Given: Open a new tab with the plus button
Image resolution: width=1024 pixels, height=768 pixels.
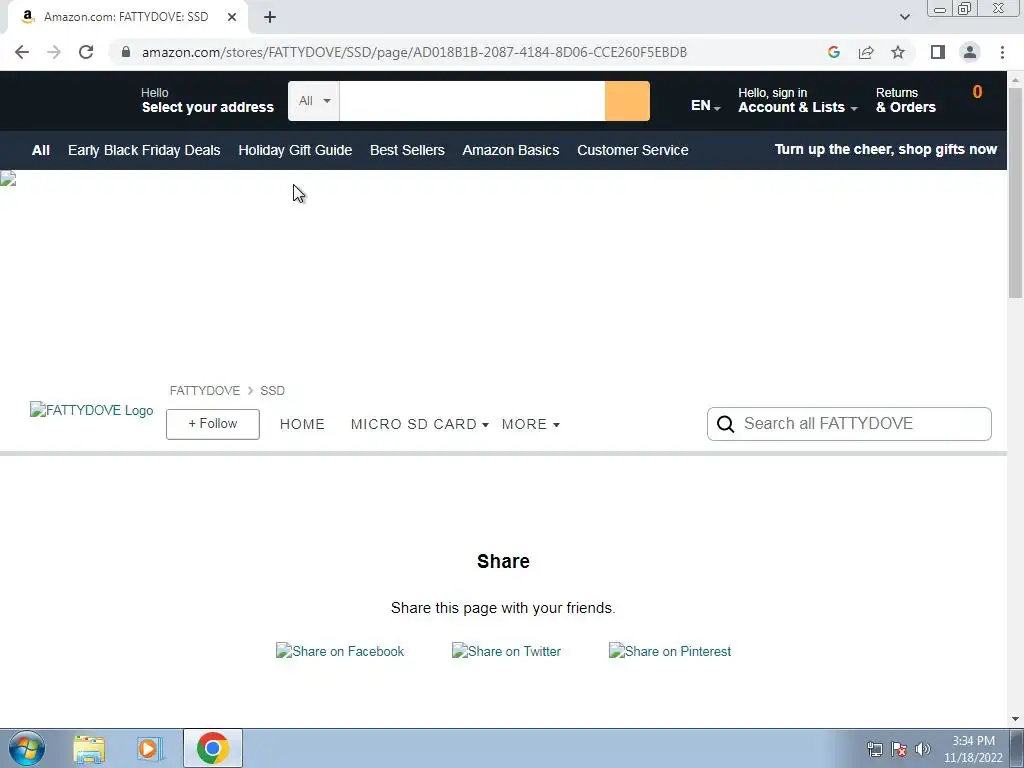Looking at the screenshot, I should 270,17.
